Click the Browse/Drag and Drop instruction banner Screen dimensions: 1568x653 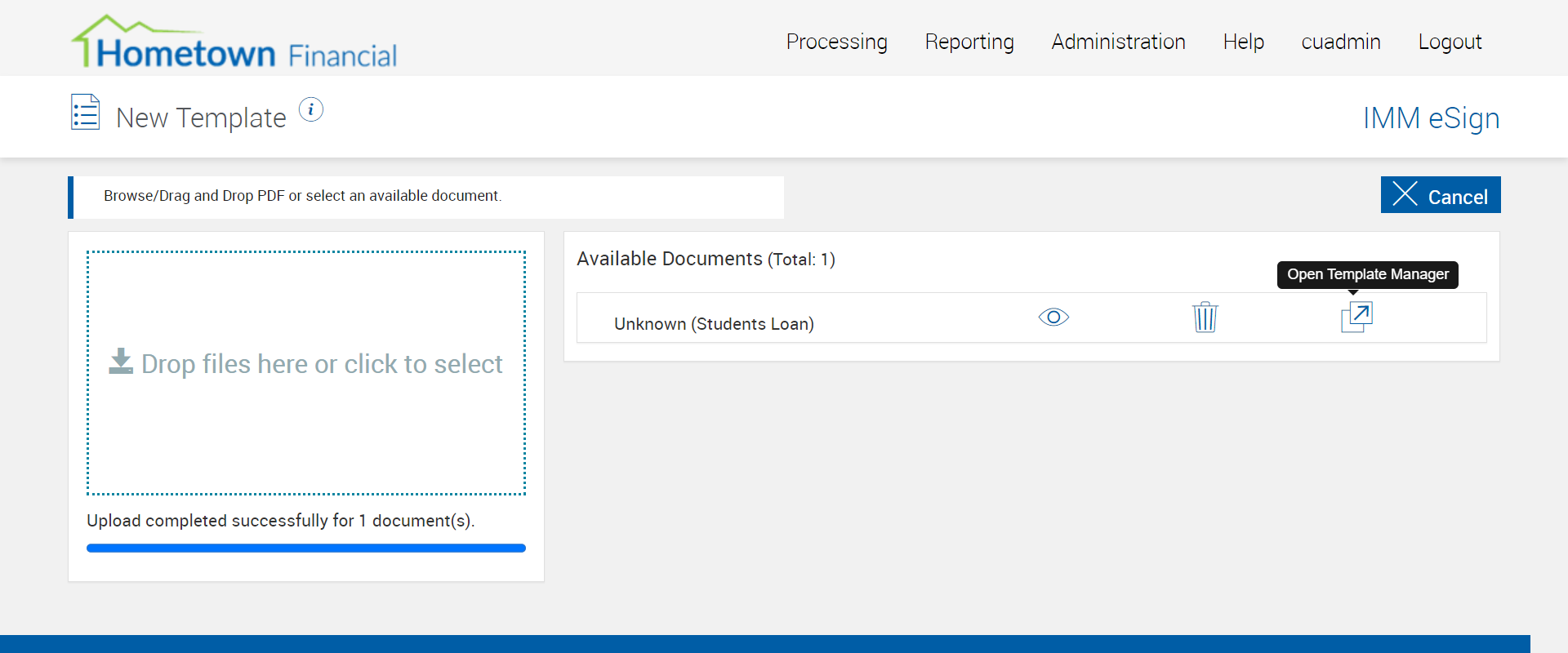(x=302, y=196)
